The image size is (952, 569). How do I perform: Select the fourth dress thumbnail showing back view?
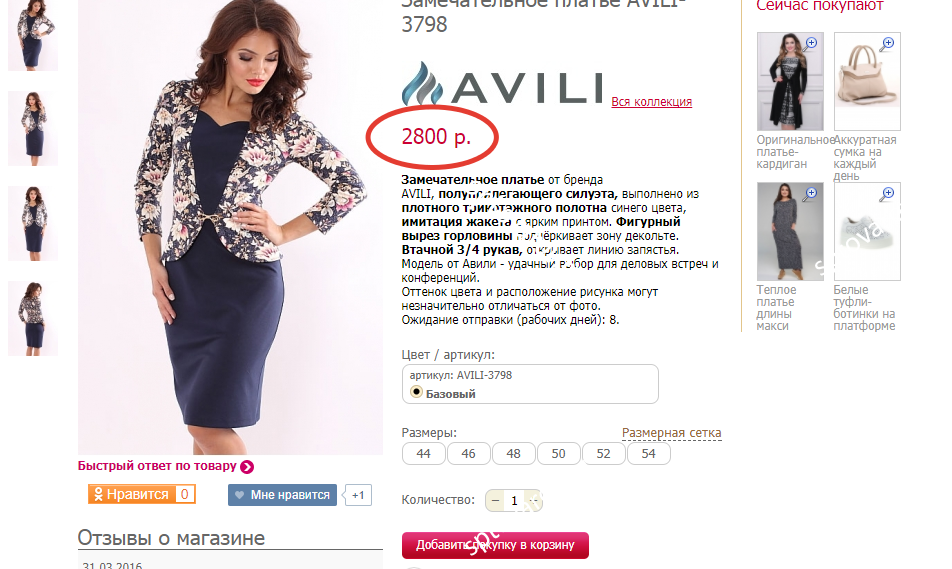click(33, 318)
